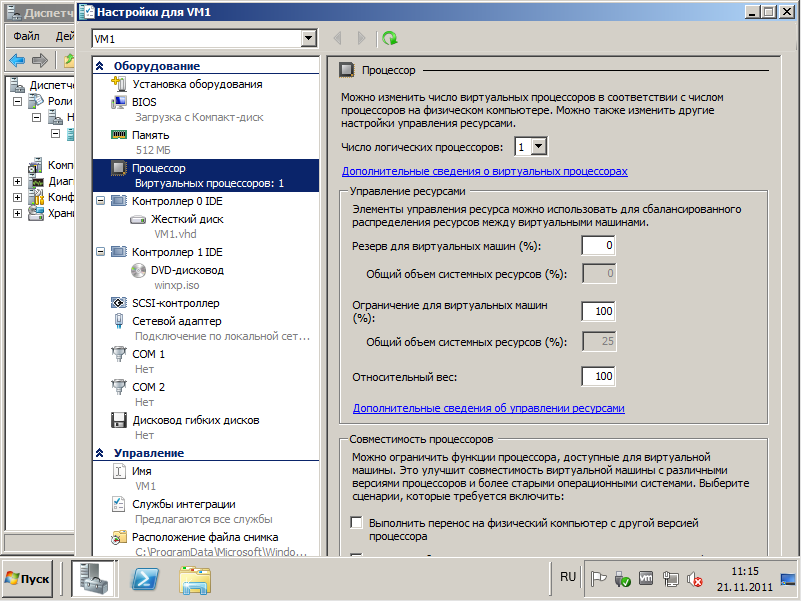This screenshot has height=602, width=802.
Task: Click the green refresh icon in toolbar
Action: [389, 38]
